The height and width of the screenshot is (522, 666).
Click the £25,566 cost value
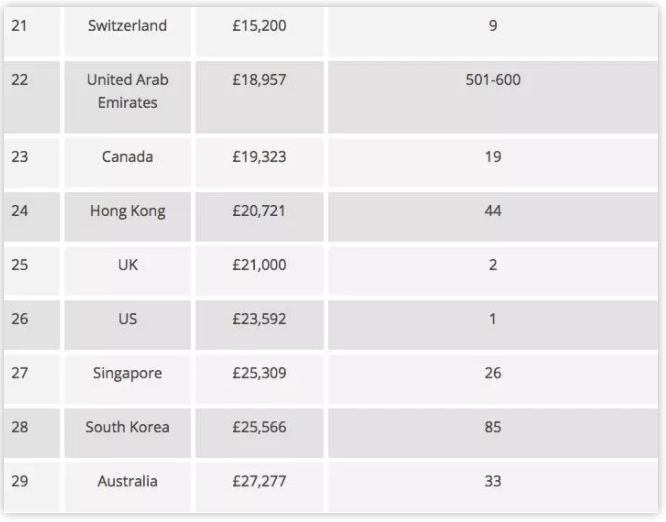click(259, 427)
